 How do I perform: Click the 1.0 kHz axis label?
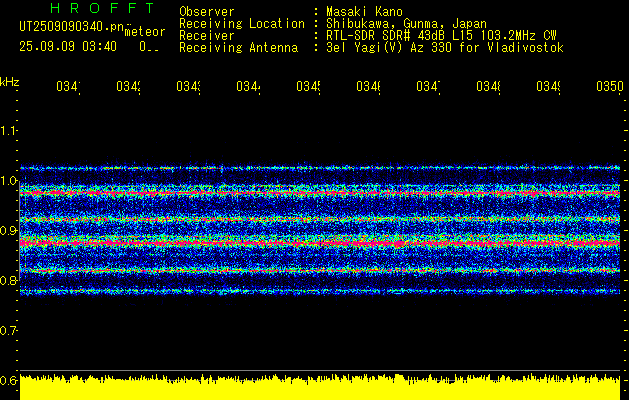click(8, 181)
